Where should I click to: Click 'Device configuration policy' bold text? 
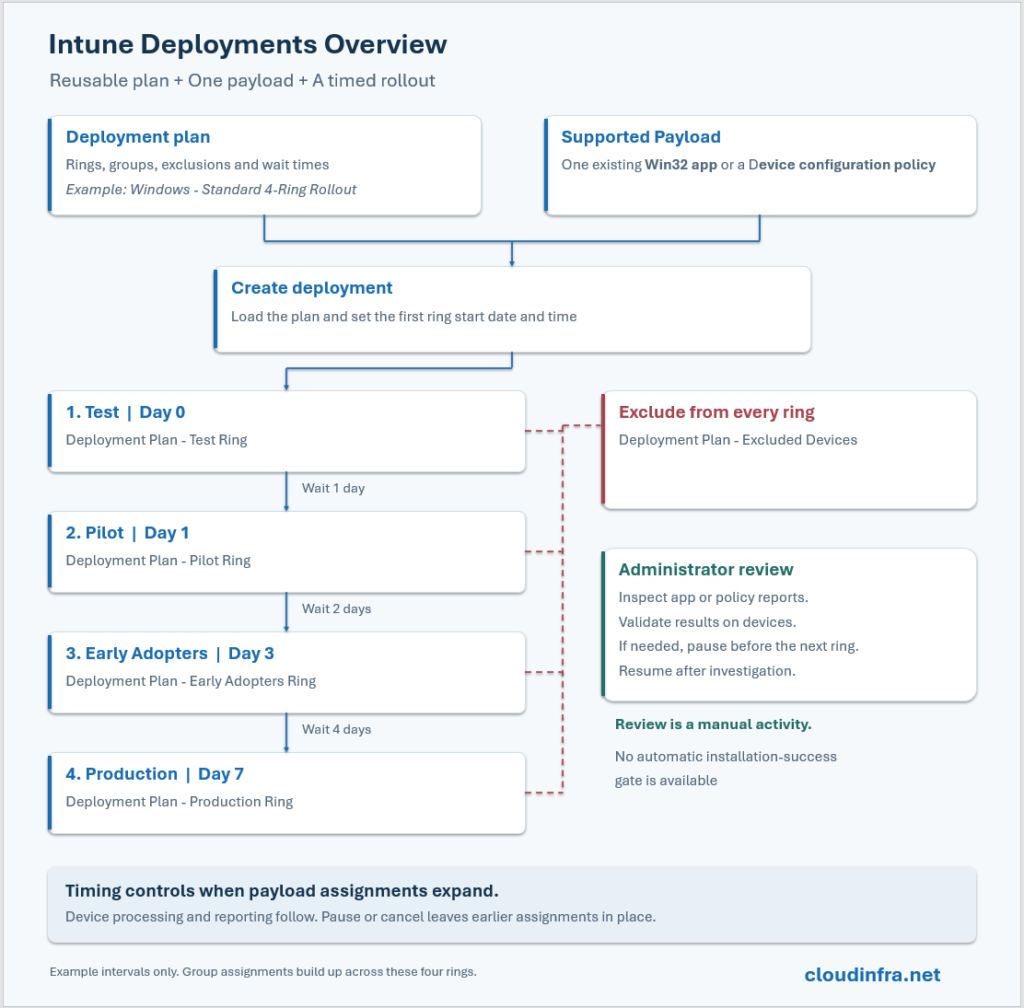pos(842,165)
